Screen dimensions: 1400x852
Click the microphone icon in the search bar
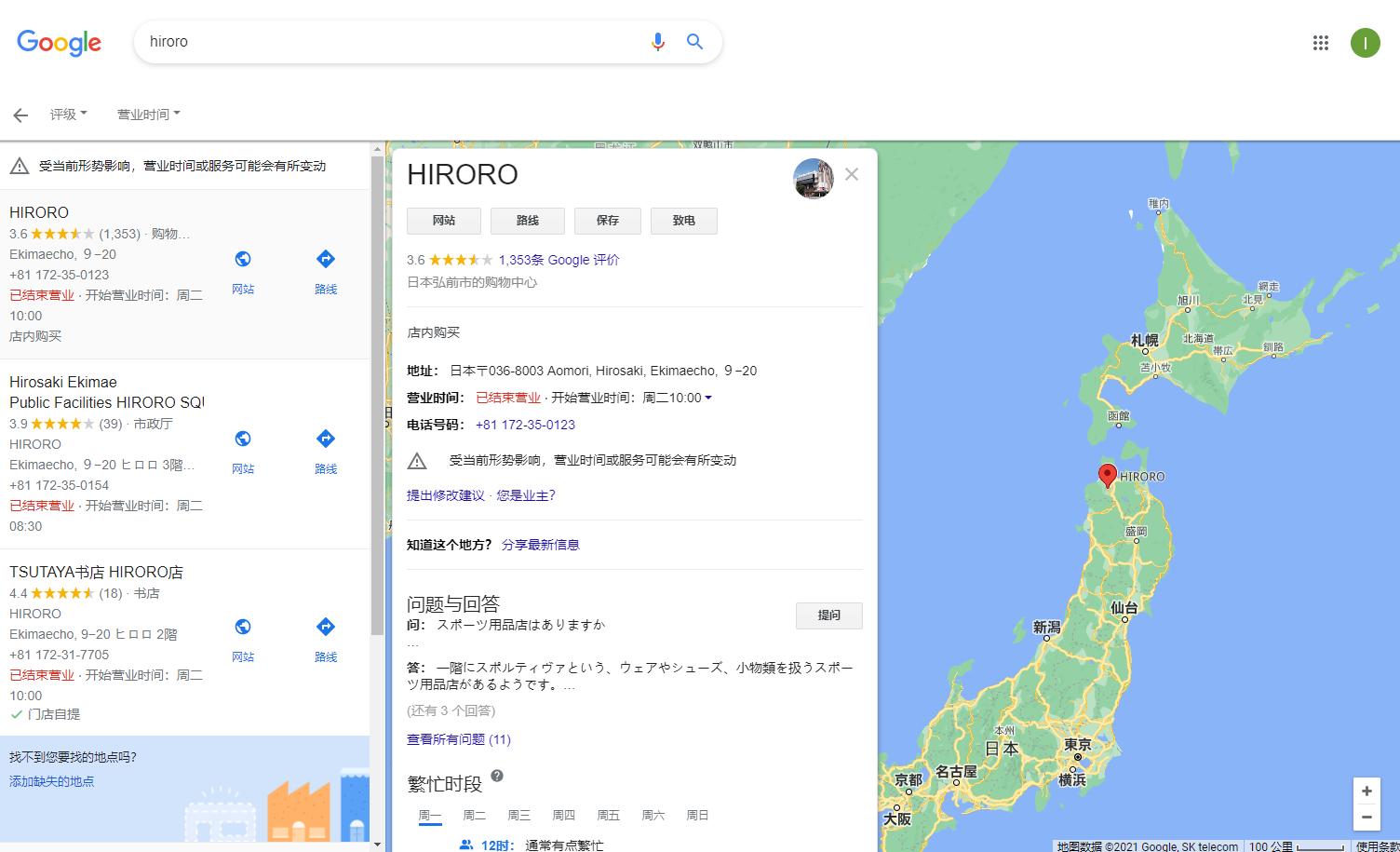(658, 42)
